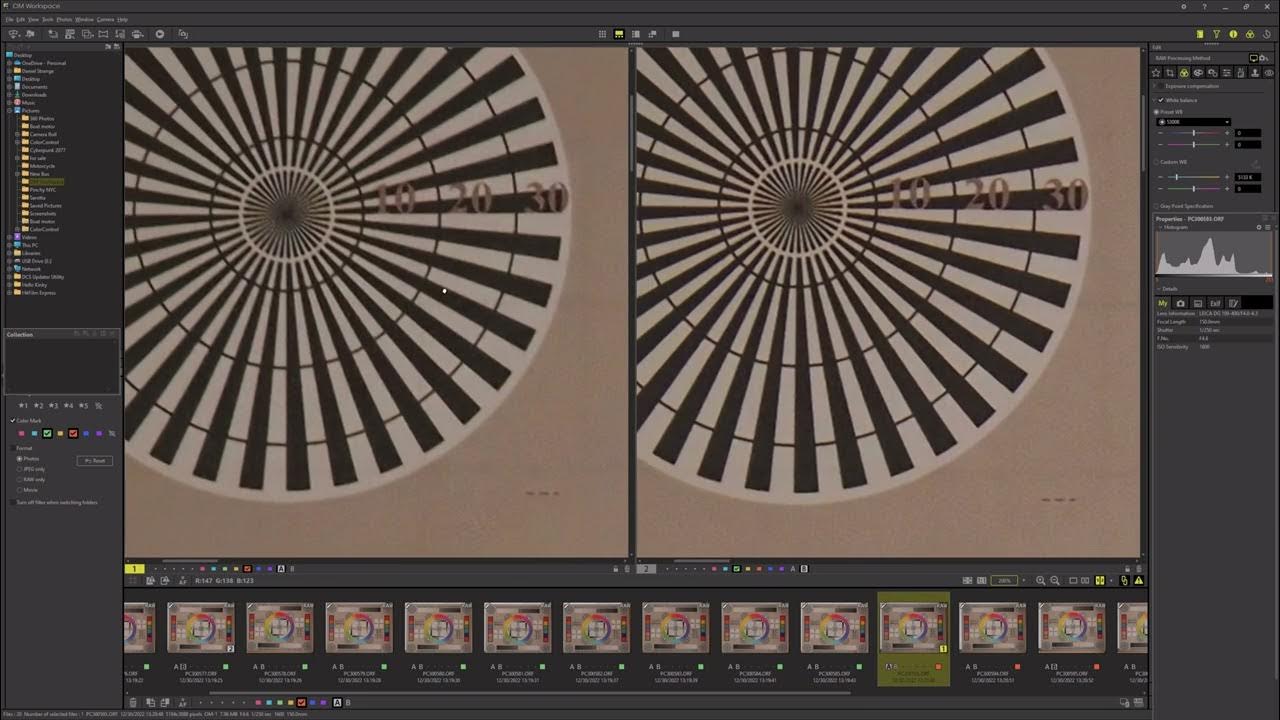Open application settings gear in title bar
1280x720 pixels.
(x=1184, y=7)
